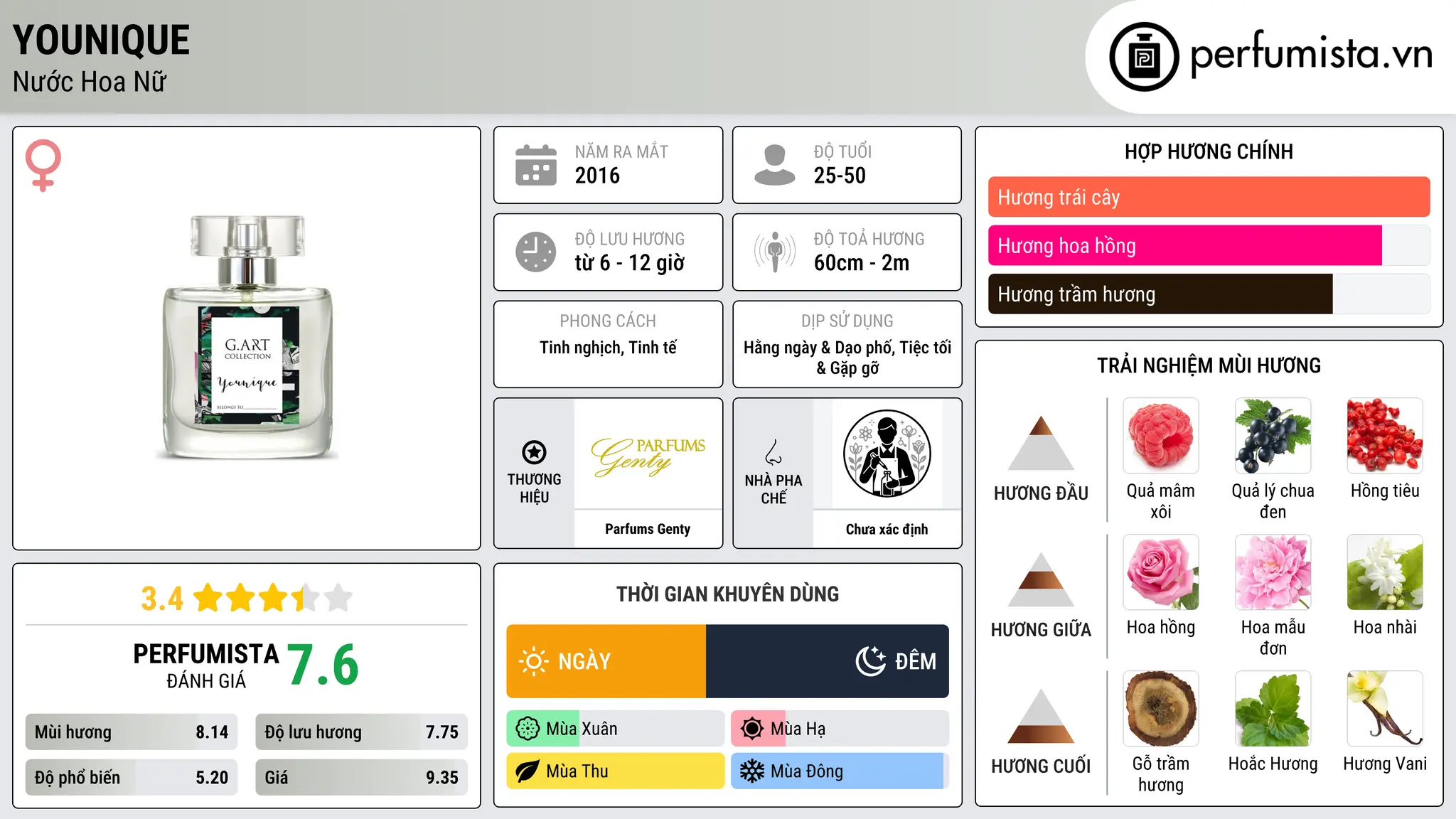Select the Gỗ trầm hương note image
This screenshot has height=819, width=1456.
coord(1161,709)
